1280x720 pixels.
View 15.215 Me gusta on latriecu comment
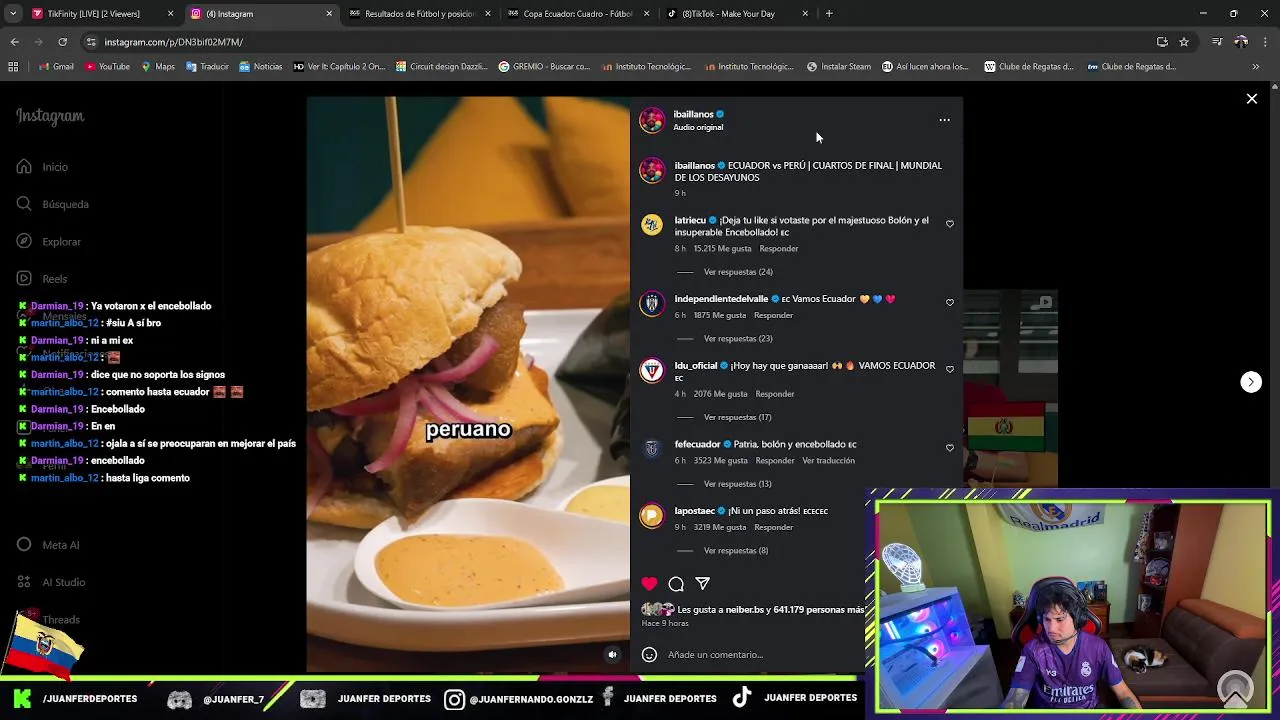pos(722,249)
